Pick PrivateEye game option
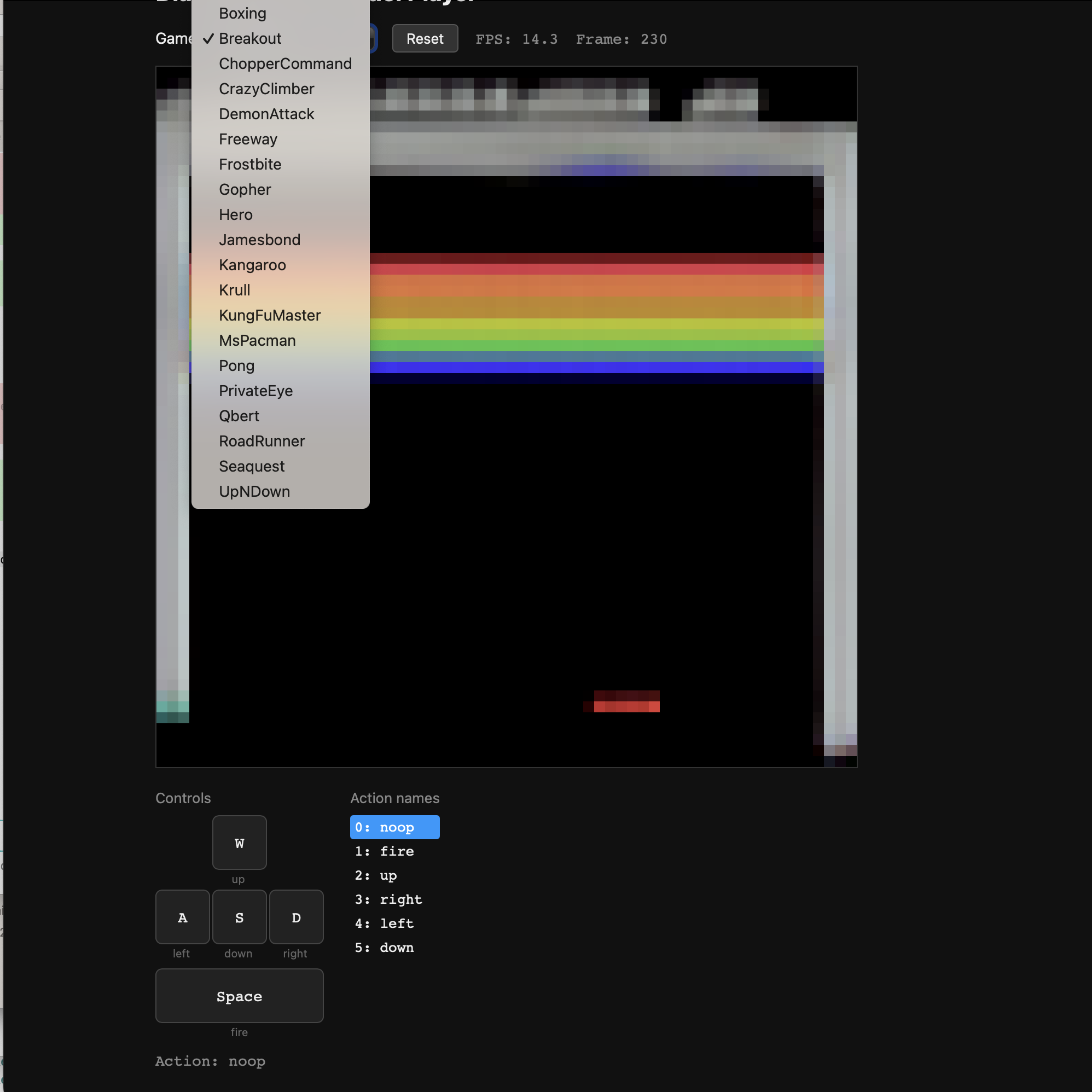The height and width of the screenshot is (1092, 1092). click(x=280, y=391)
